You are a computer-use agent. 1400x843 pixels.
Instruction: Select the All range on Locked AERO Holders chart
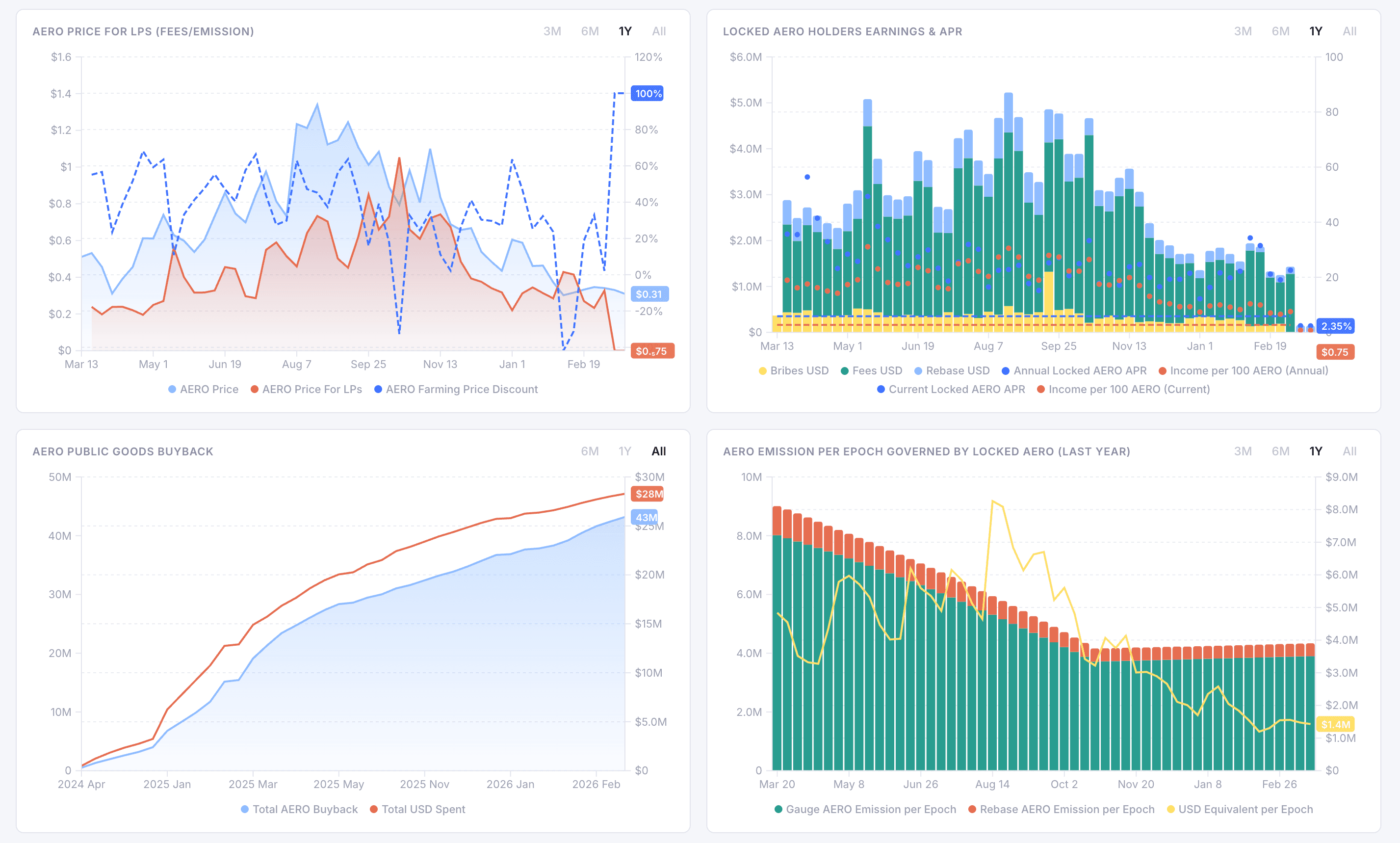[1350, 31]
